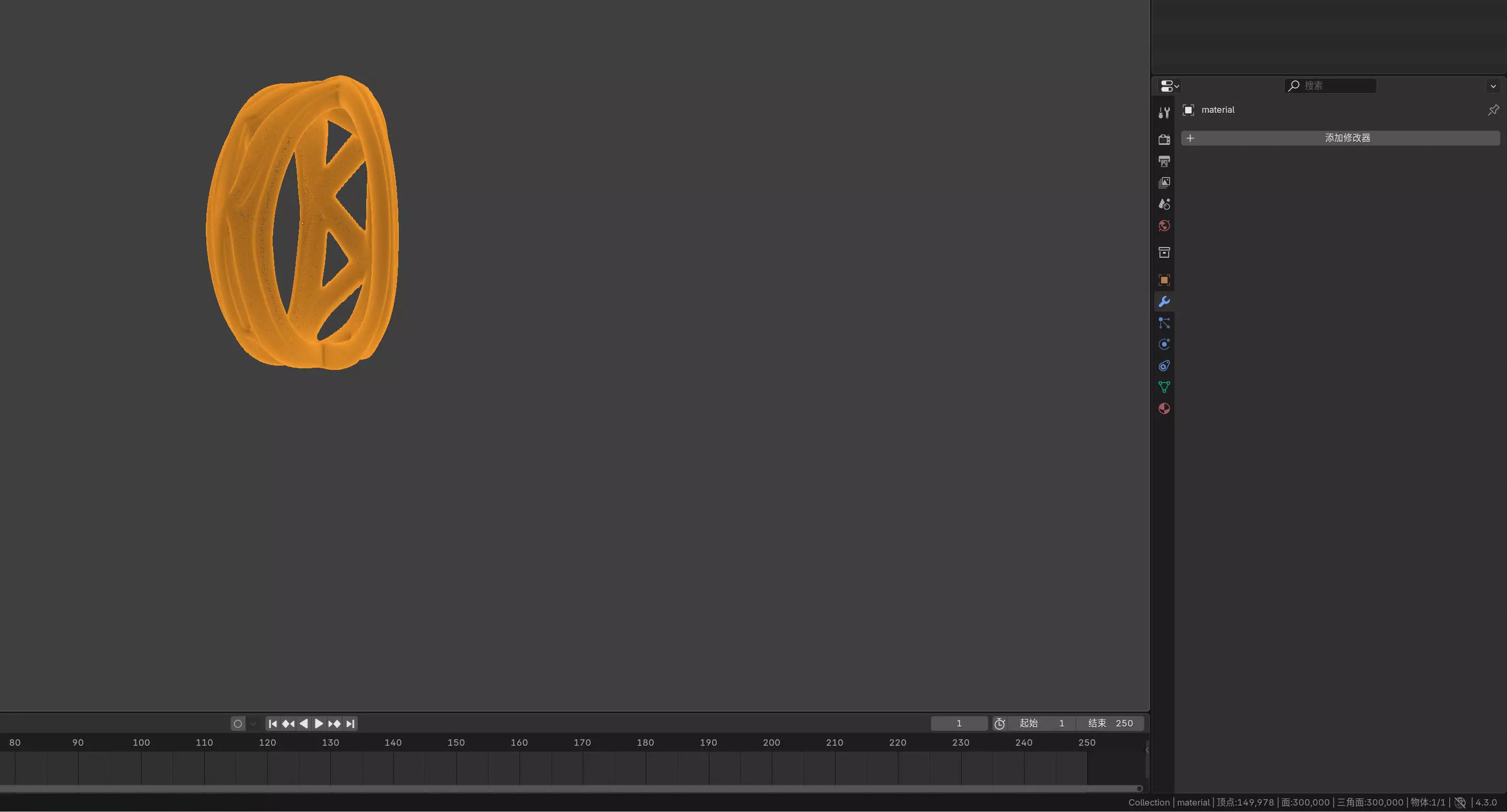Open the Scene properties tab
The height and width of the screenshot is (812, 1507).
pyautogui.click(x=1164, y=204)
